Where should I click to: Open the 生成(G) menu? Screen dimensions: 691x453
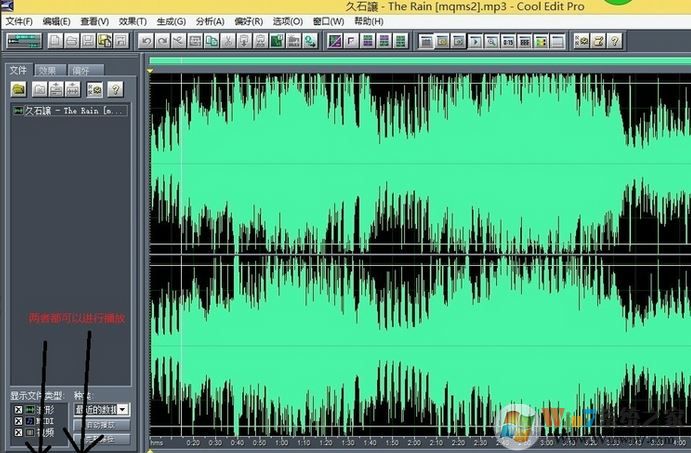click(171, 22)
